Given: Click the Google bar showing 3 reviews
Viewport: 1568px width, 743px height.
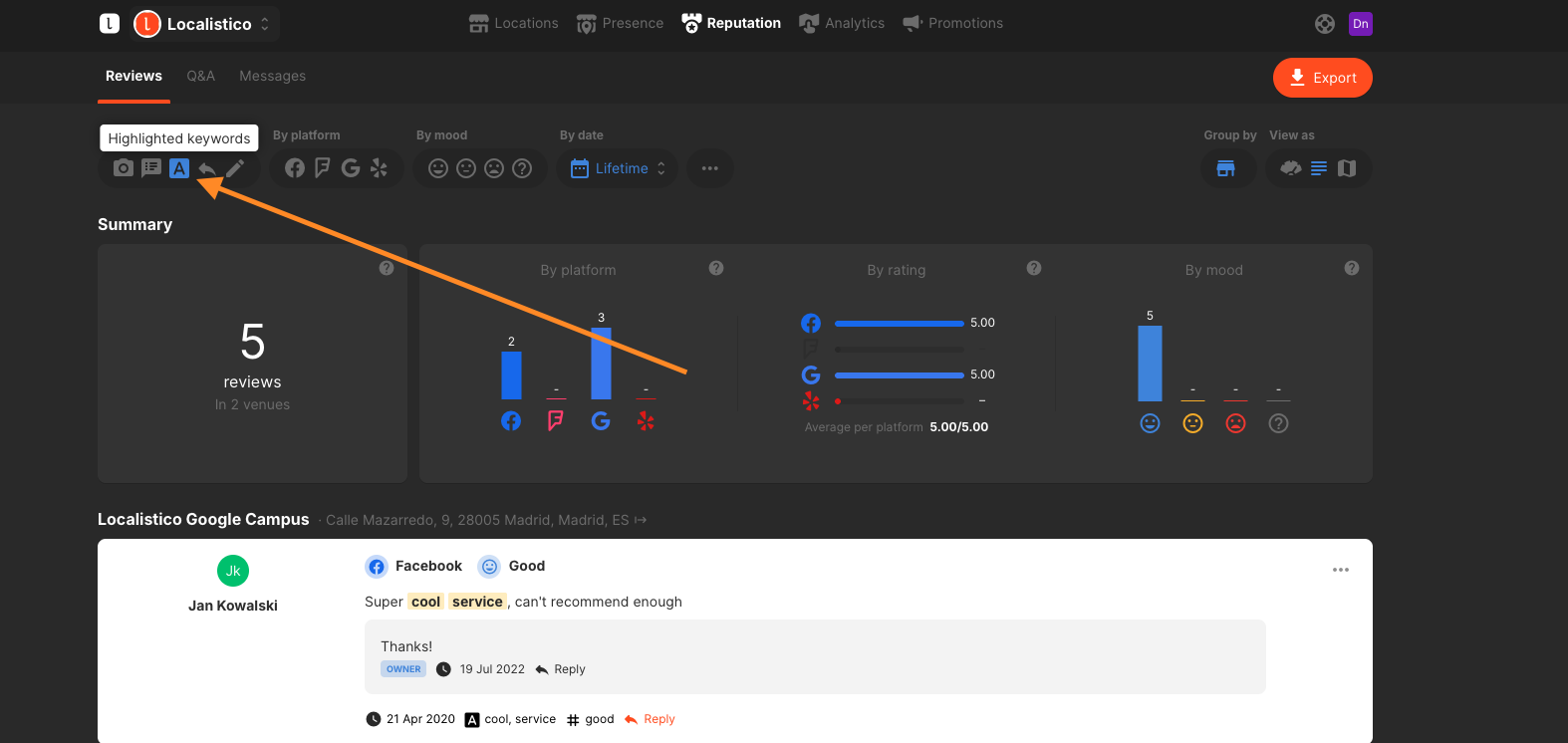Looking at the screenshot, I should pyautogui.click(x=601, y=364).
